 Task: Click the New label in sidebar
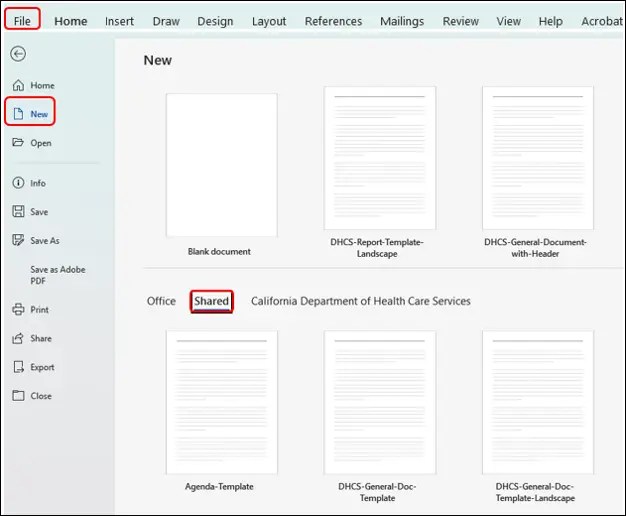[x=39, y=114]
